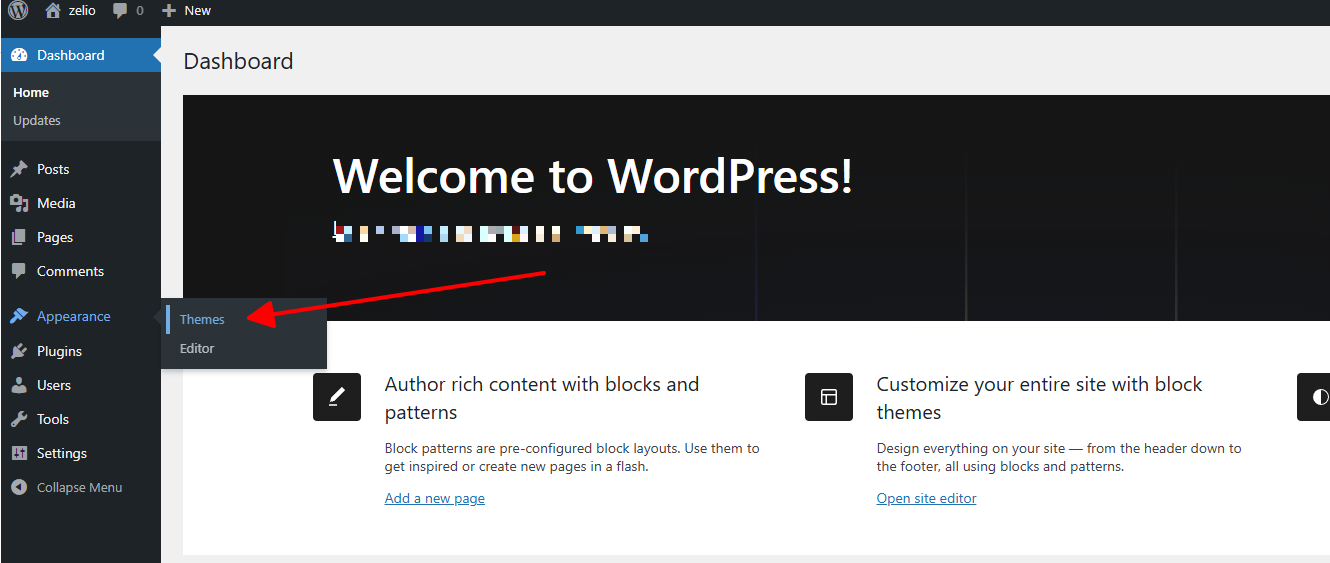Screen dimensions: 1330x563
Task: Click the pencil icon beside Author rich content
Action: [337, 397]
